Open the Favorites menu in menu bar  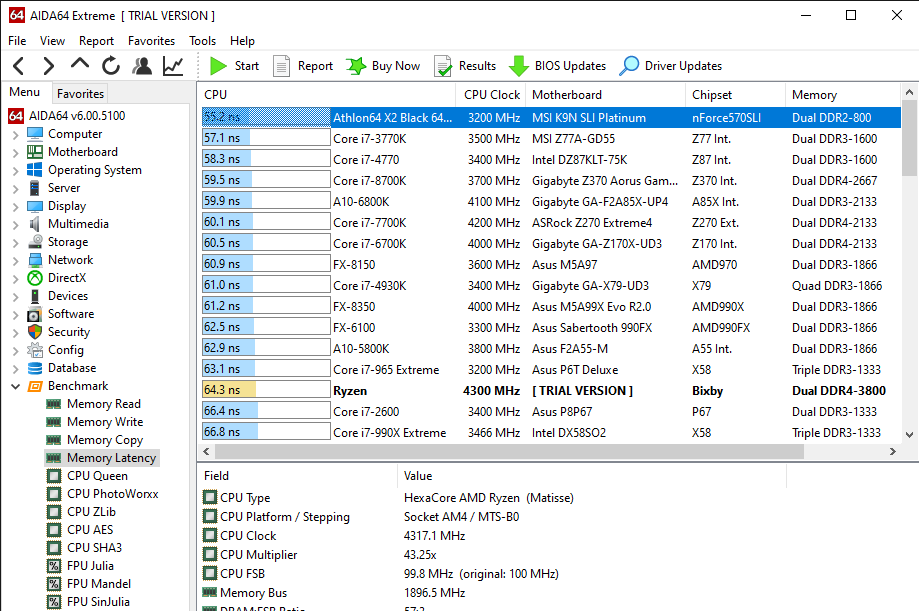[x=151, y=40]
